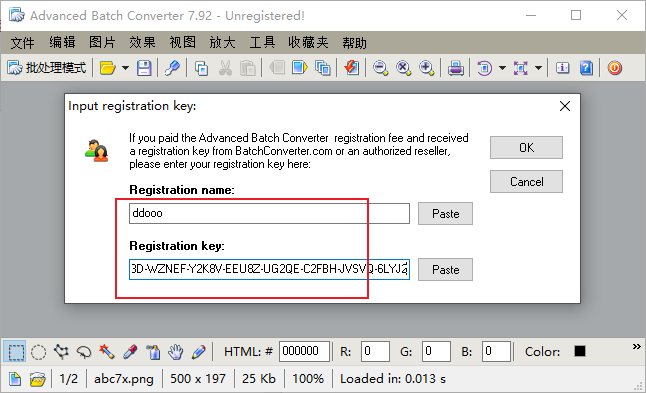
Task: Select the elliptical selection tool
Action: (39, 352)
